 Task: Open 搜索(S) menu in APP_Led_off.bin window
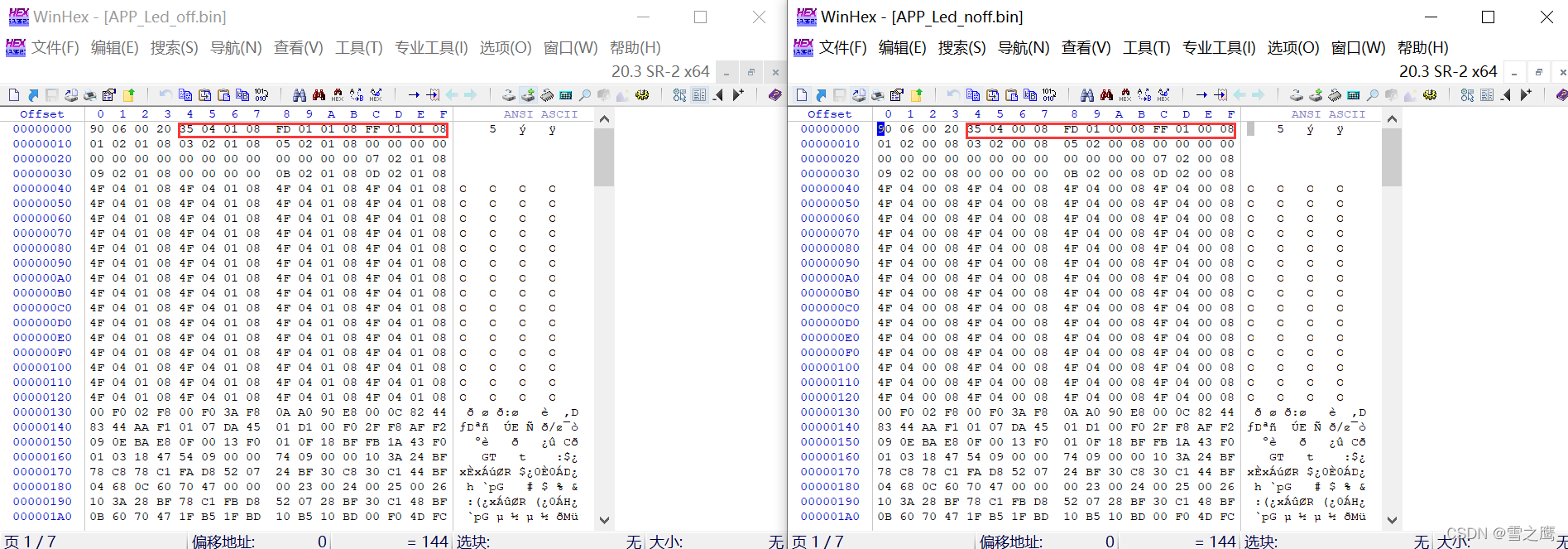(x=174, y=47)
